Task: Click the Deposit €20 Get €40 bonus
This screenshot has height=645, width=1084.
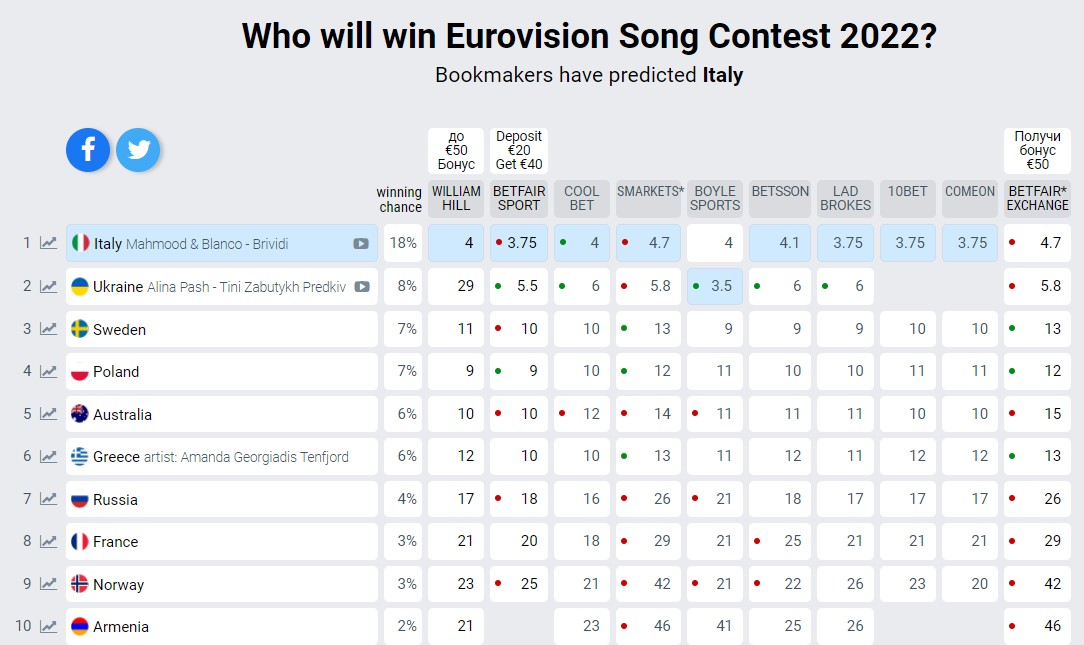Action: point(519,150)
